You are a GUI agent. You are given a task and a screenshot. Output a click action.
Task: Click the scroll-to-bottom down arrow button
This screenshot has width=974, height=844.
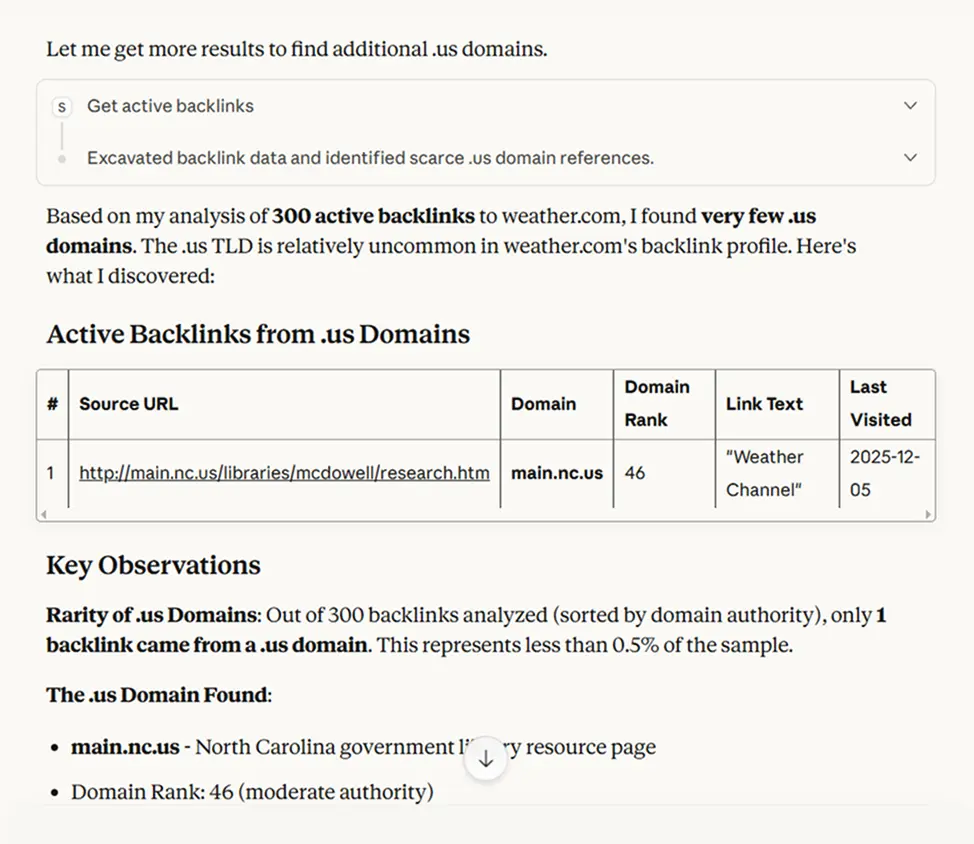[486, 759]
